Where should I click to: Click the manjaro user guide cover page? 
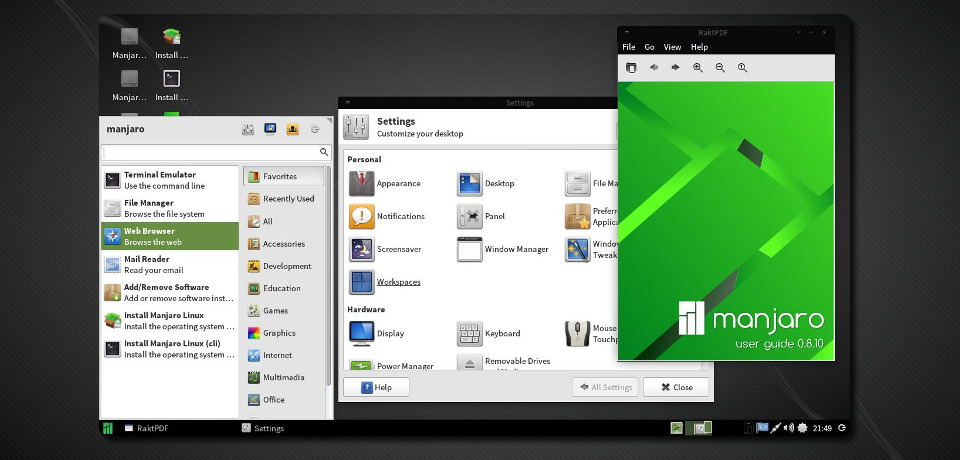(726, 221)
